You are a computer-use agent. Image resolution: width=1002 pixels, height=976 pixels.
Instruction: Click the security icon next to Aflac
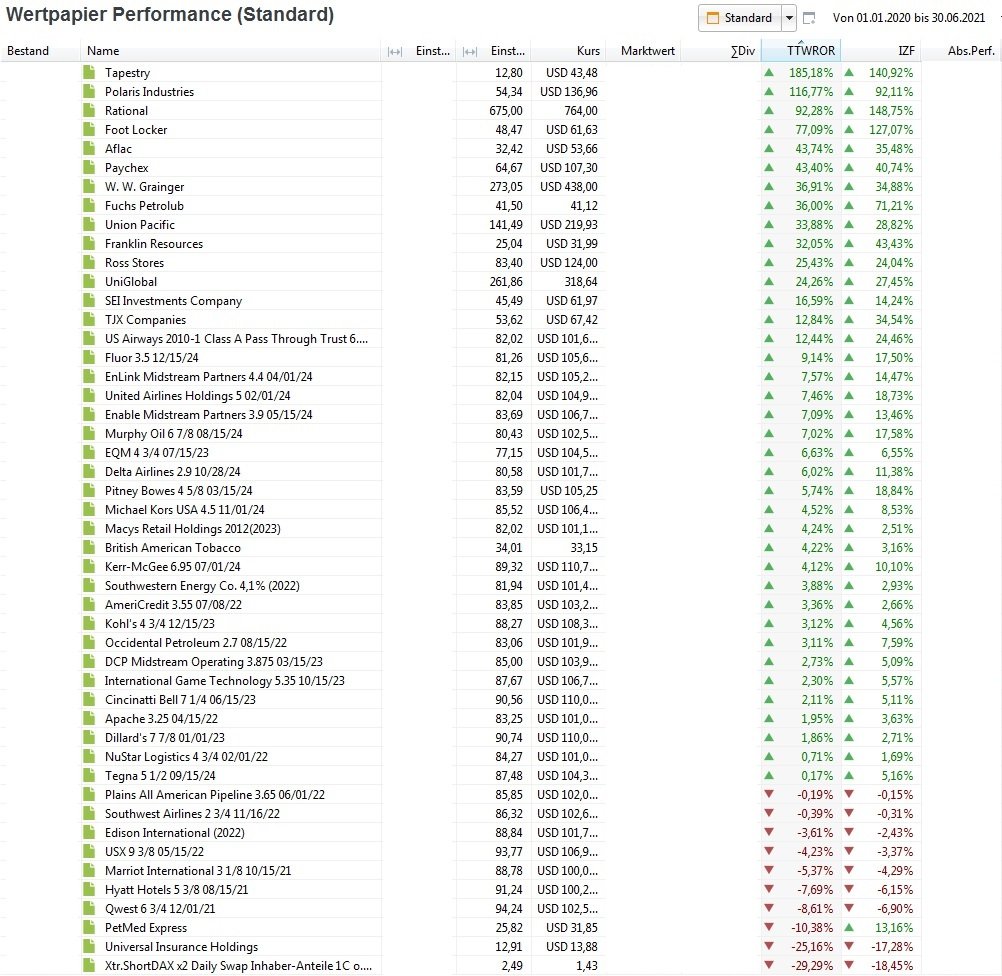coord(89,148)
